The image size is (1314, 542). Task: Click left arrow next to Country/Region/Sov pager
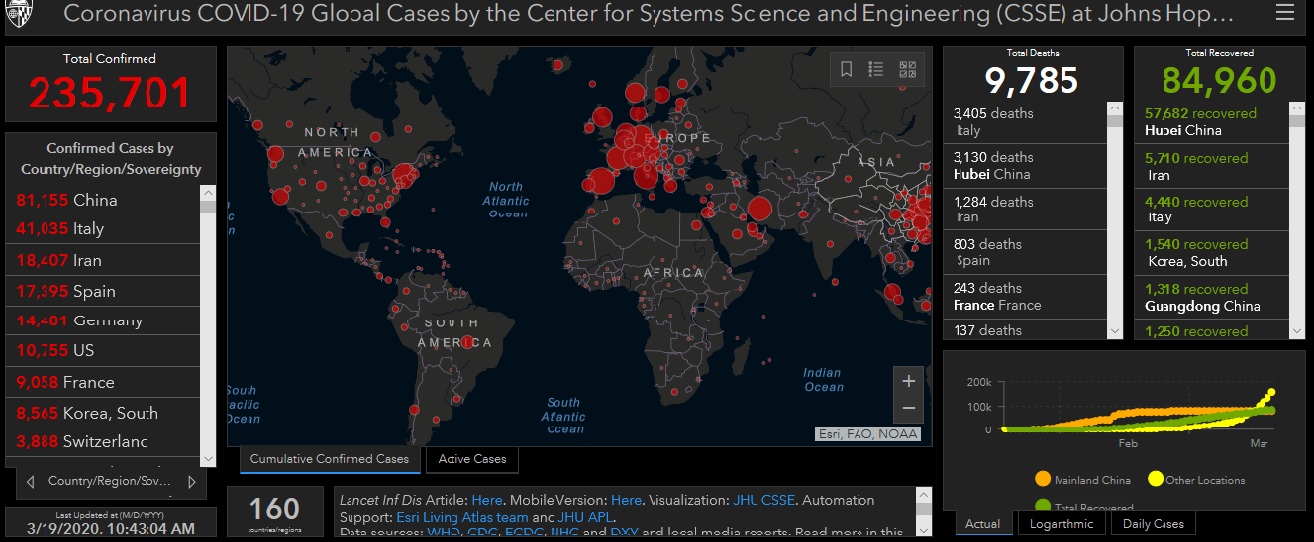(x=30, y=482)
